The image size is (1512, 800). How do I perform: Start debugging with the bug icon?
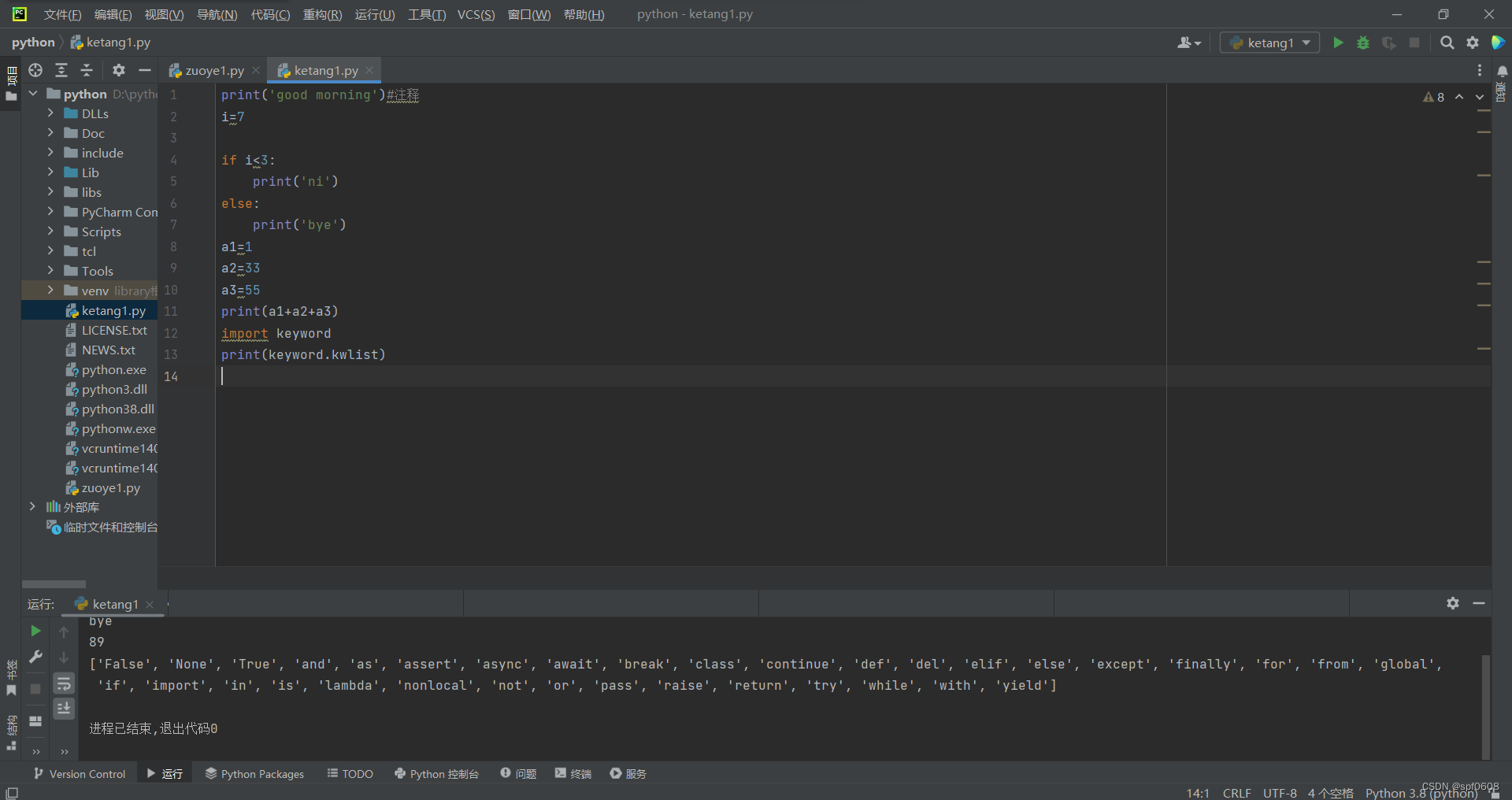pyautogui.click(x=1363, y=43)
